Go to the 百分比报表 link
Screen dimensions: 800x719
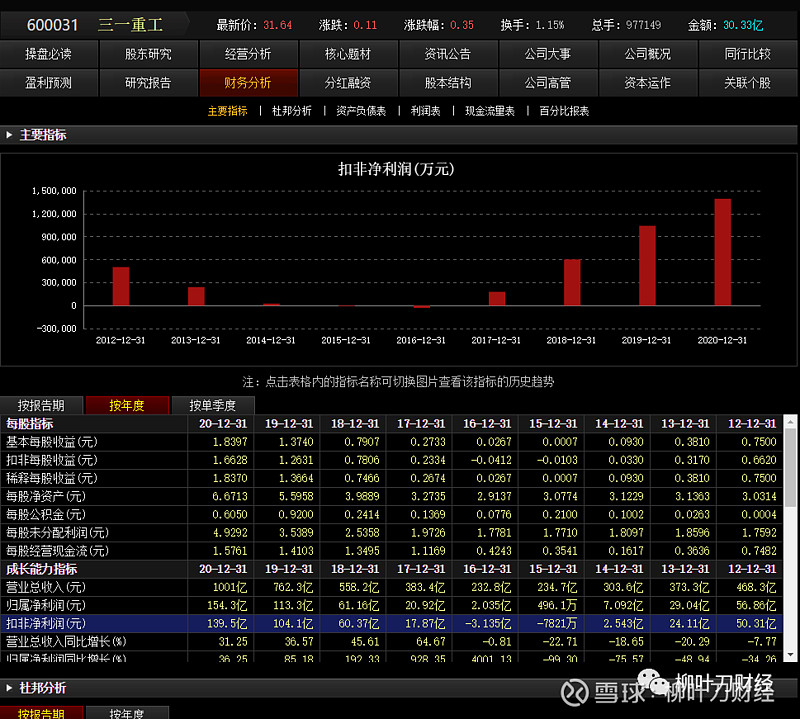(x=564, y=111)
